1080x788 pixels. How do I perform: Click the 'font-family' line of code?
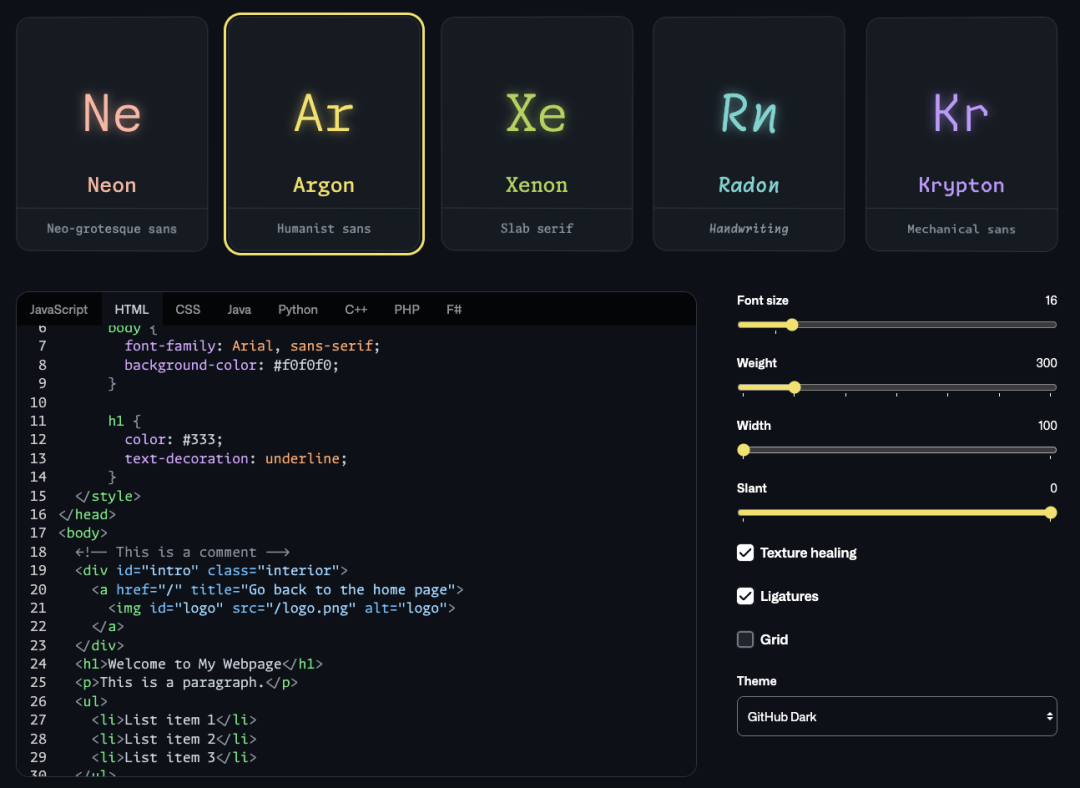pyautogui.click(x=252, y=346)
